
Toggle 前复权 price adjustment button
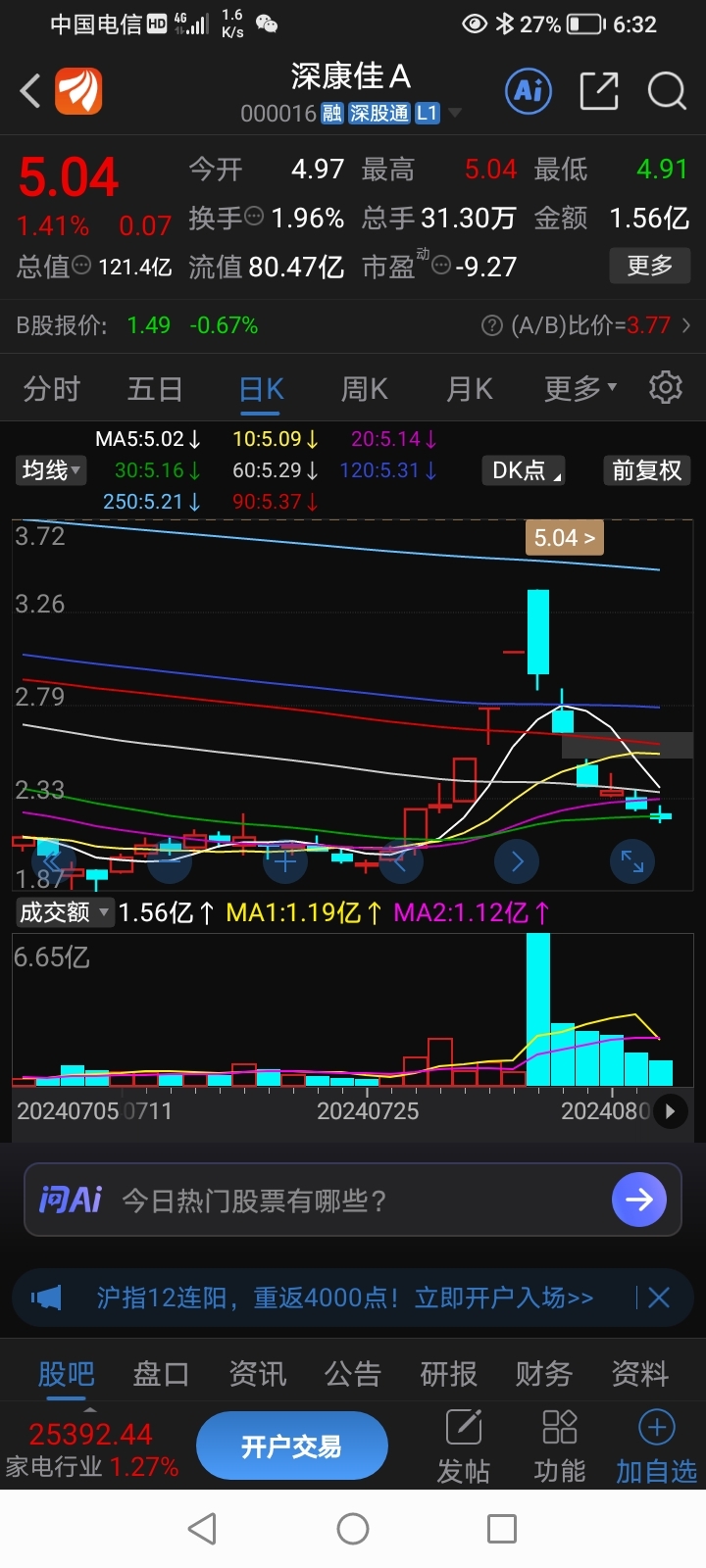point(646,470)
